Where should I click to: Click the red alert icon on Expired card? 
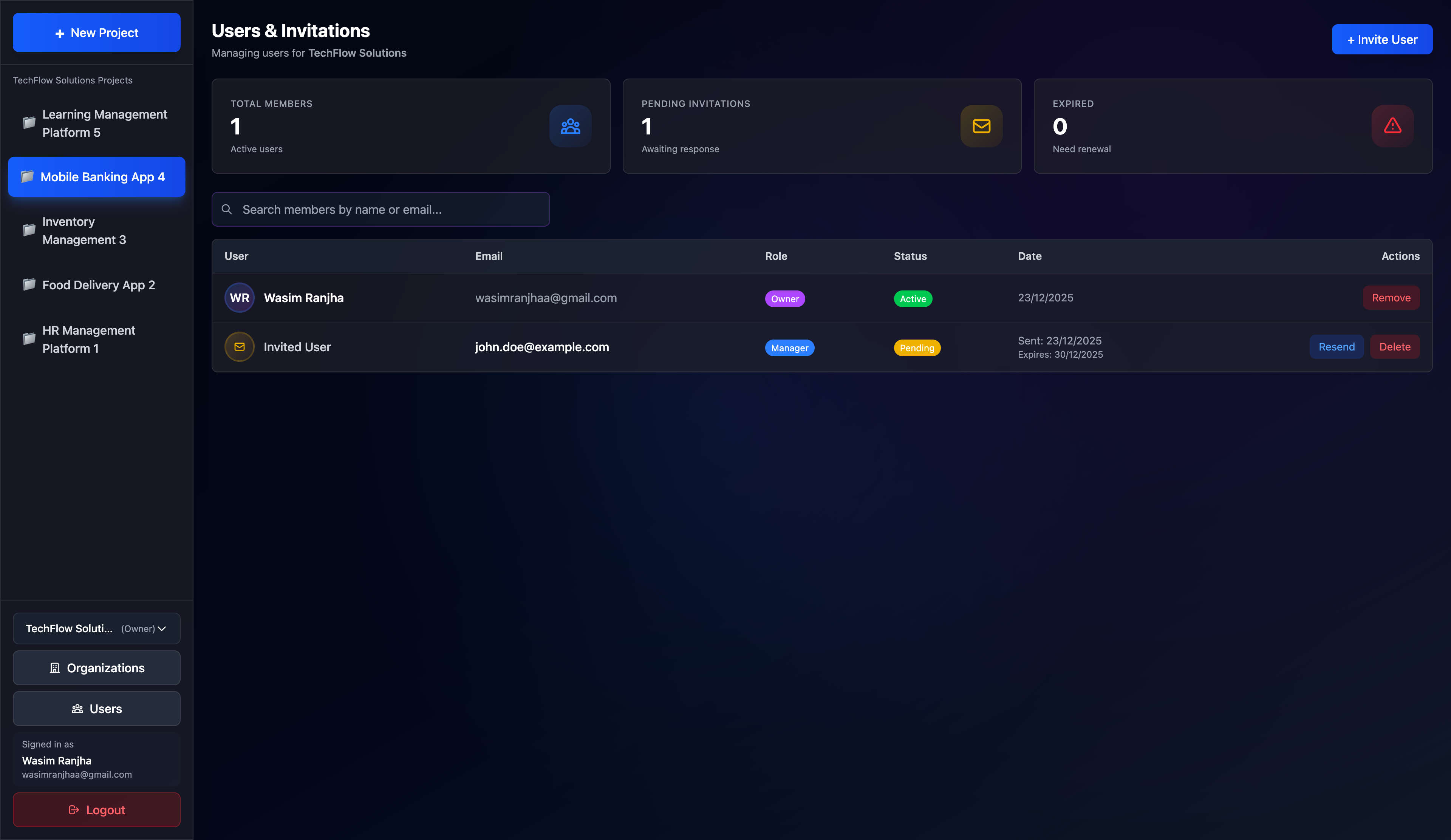click(1392, 126)
